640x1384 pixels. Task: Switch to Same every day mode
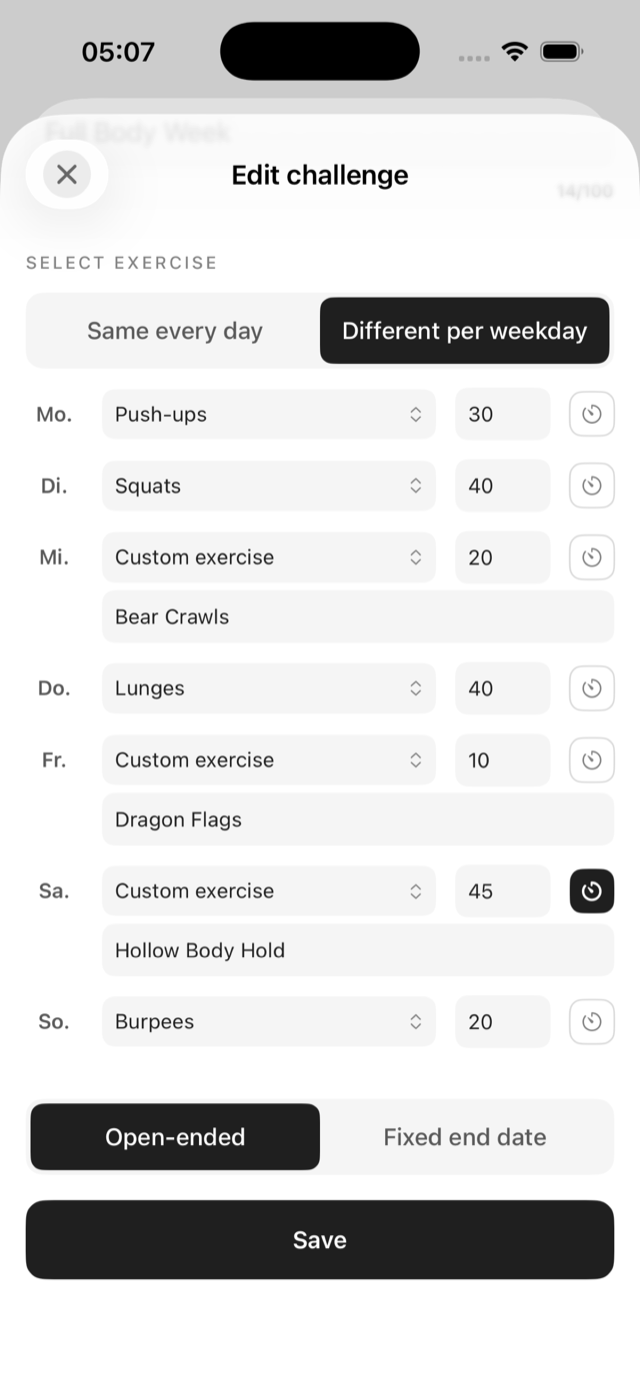tap(175, 331)
